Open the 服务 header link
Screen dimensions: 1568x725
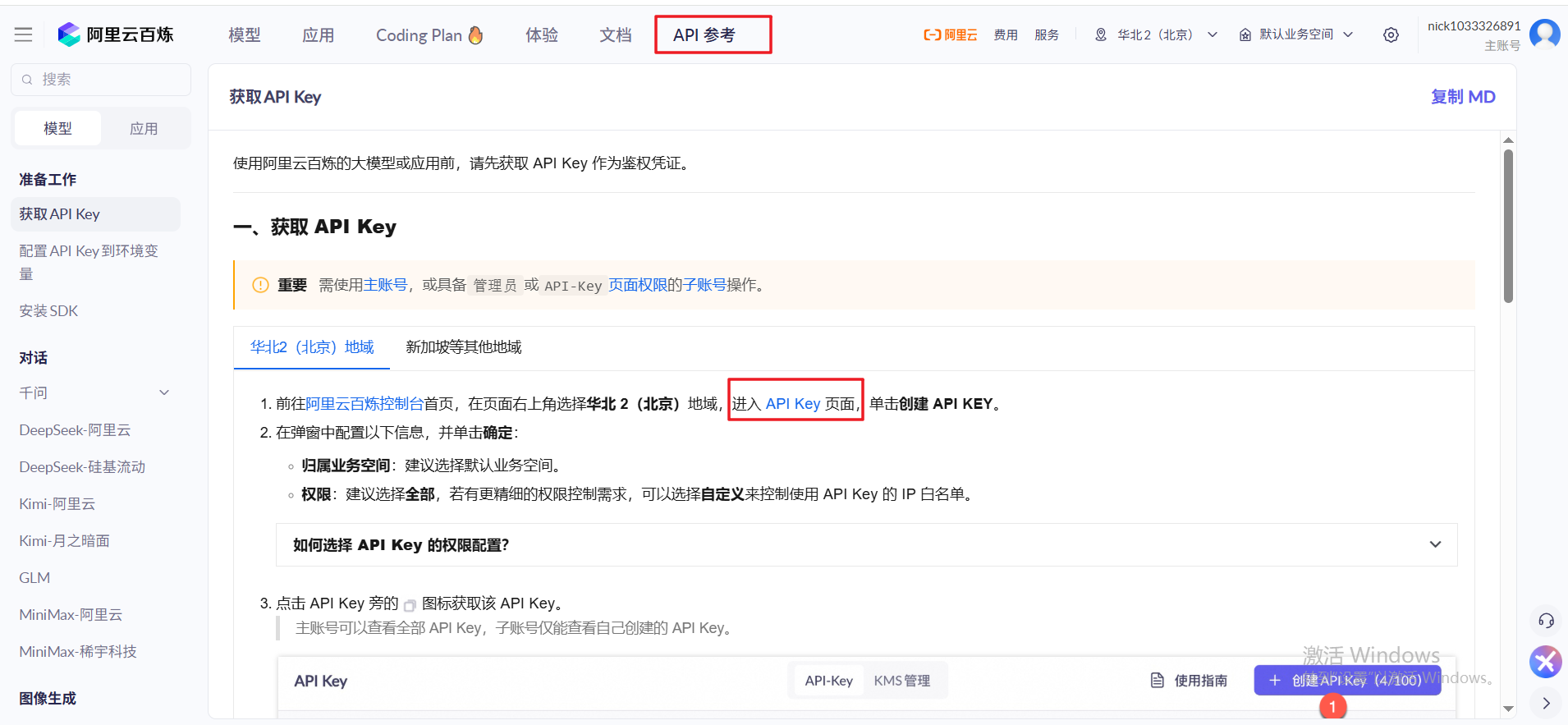coord(1047,34)
